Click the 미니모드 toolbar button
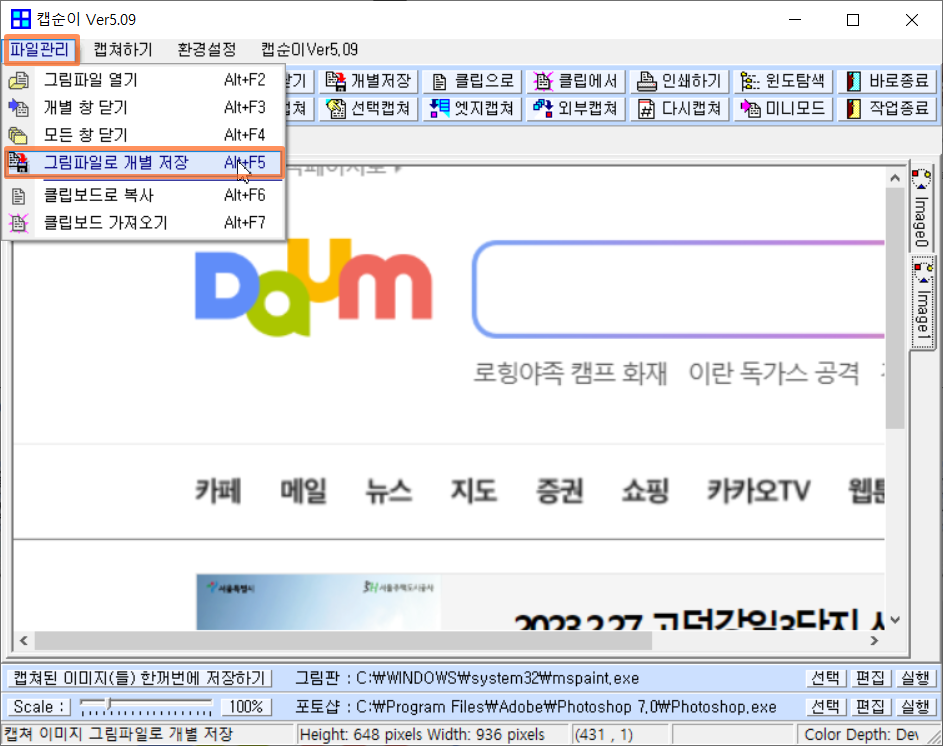The image size is (943, 746). [x=784, y=108]
